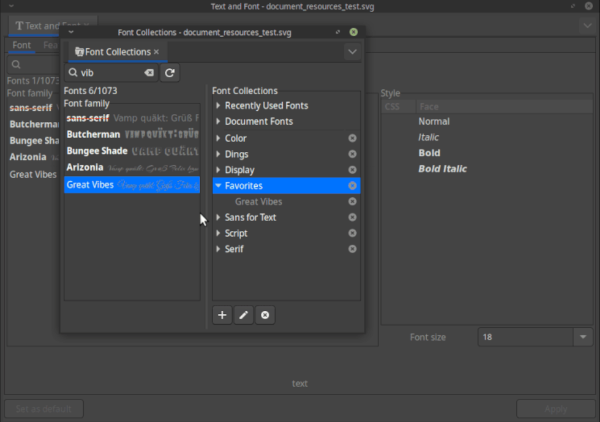Remove the Script collection

pos(352,233)
